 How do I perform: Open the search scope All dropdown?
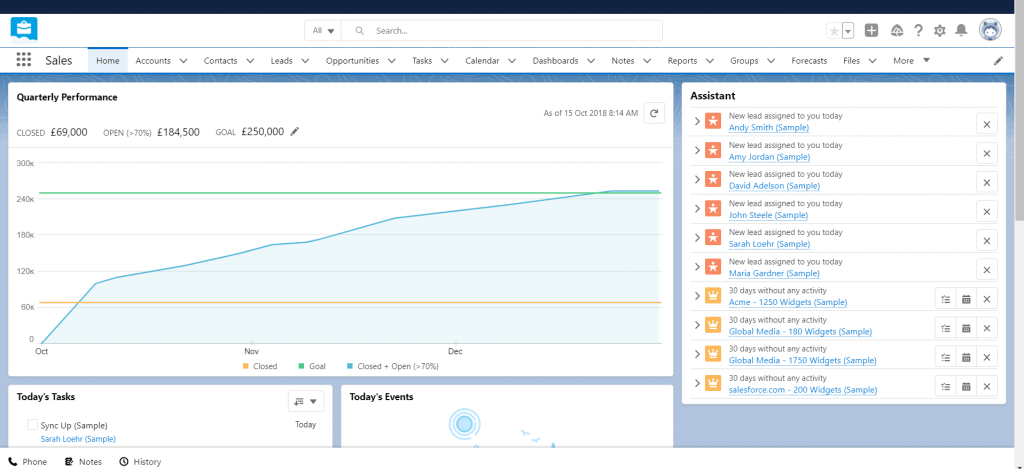point(323,31)
